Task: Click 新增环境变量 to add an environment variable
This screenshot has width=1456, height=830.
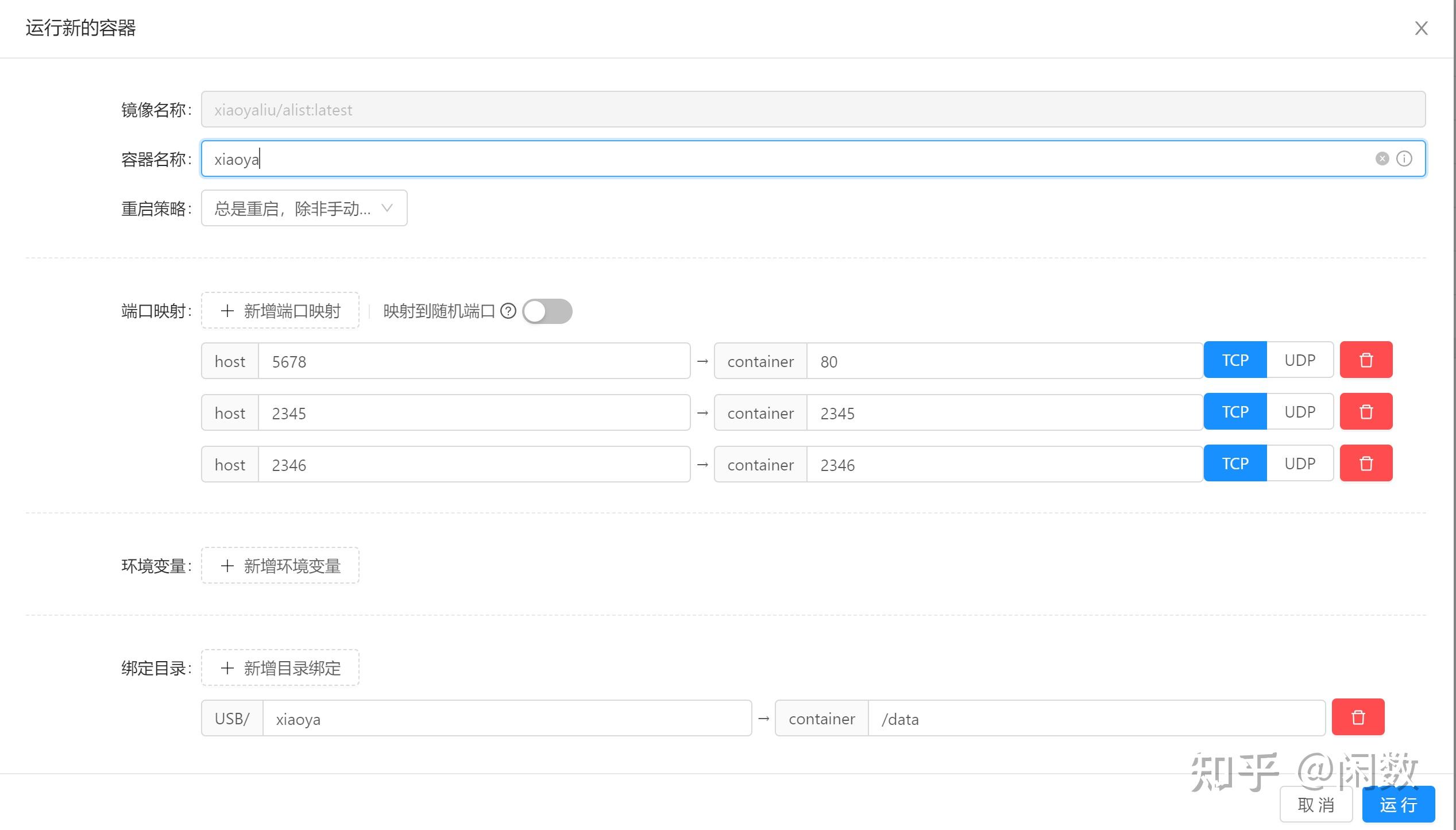Action: pyautogui.click(x=280, y=566)
